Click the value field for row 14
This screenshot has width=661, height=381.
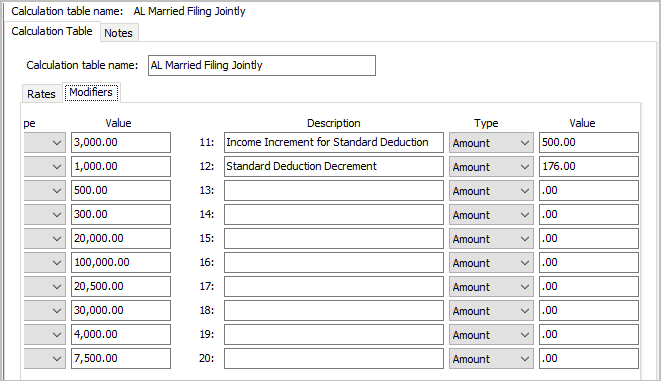click(x=589, y=215)
